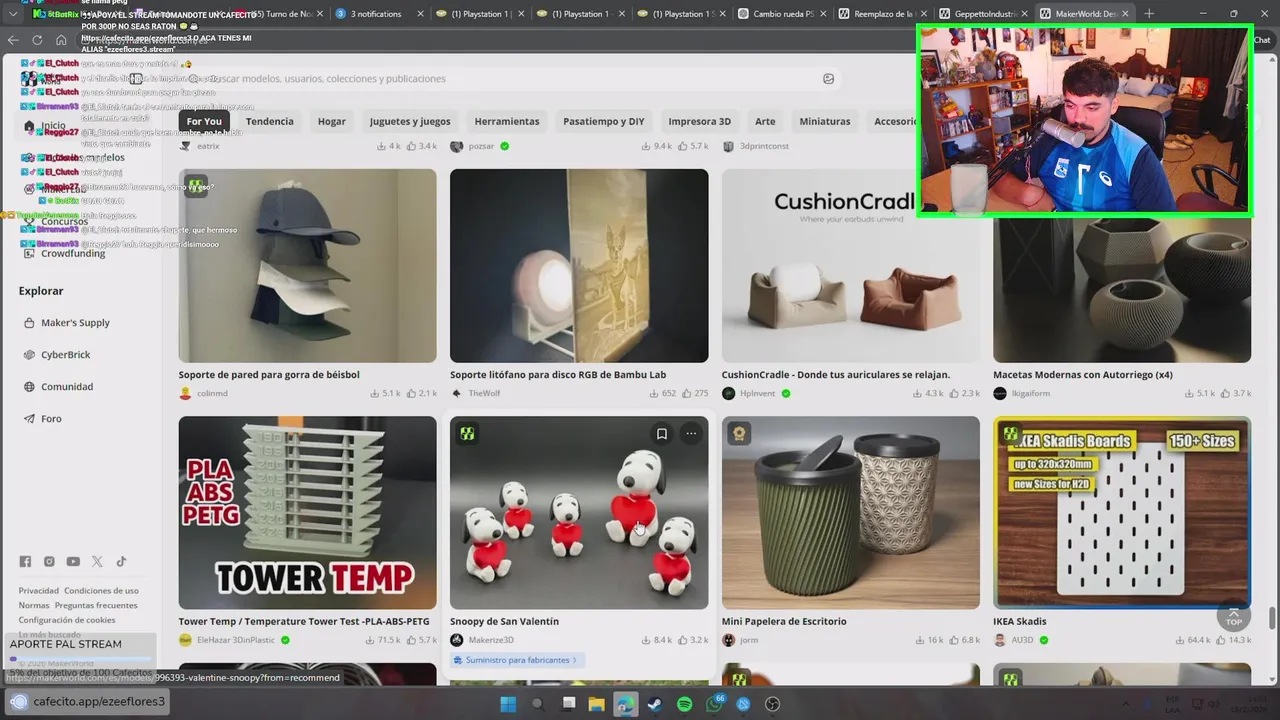The width and height of the screenshot is (1280, 720).
Task: Open the baseball cap wall mount thumbnail
Action: click(307, 265)
